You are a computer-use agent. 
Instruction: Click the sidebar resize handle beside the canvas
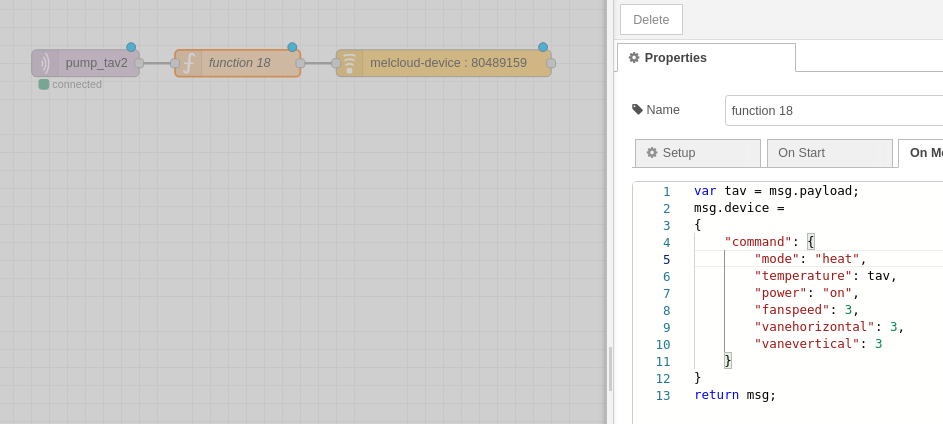[610, 369]
